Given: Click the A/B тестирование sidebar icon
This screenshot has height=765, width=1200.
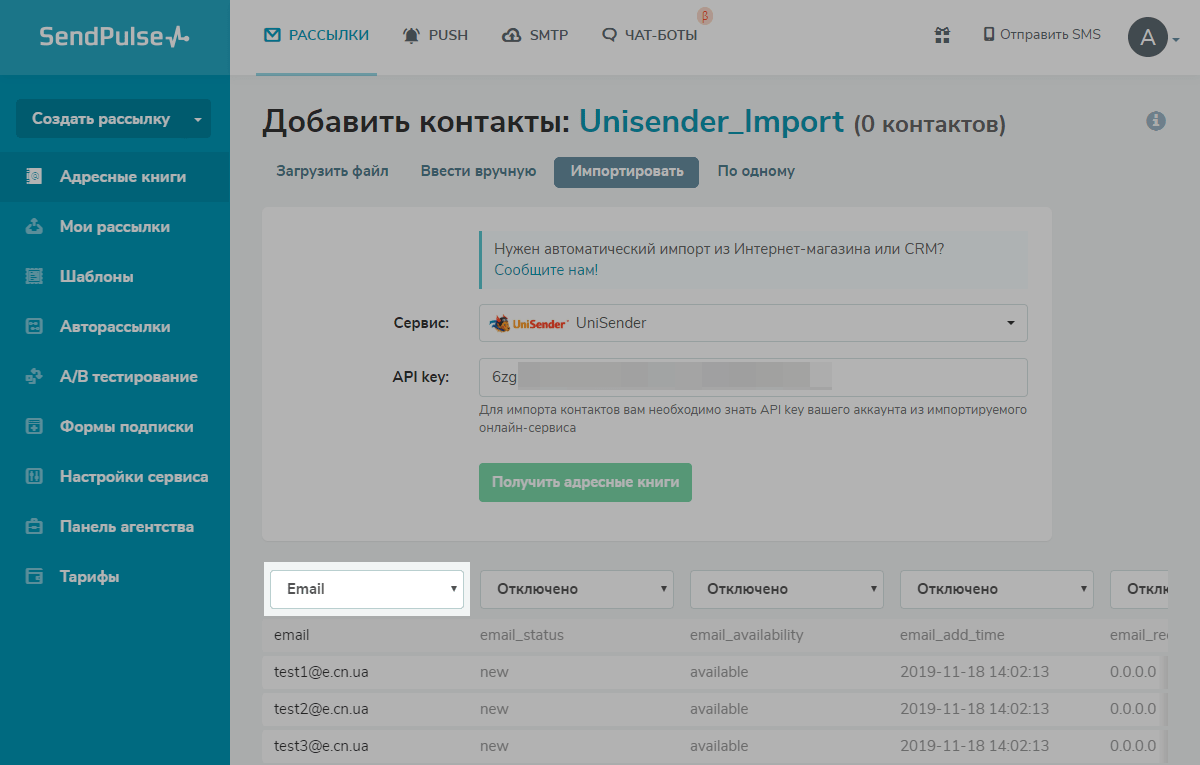Looking at the screenshot, I should [x=34, y=377].
